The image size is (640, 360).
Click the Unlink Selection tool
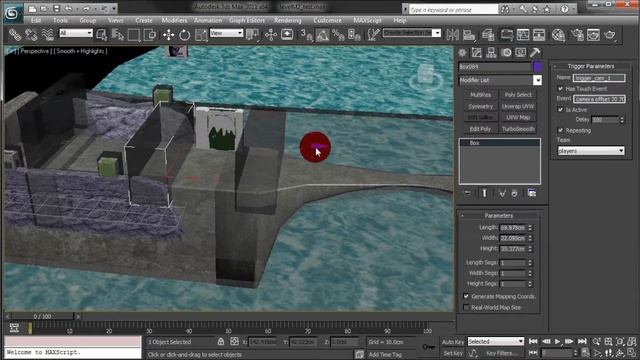pos(31,35)
